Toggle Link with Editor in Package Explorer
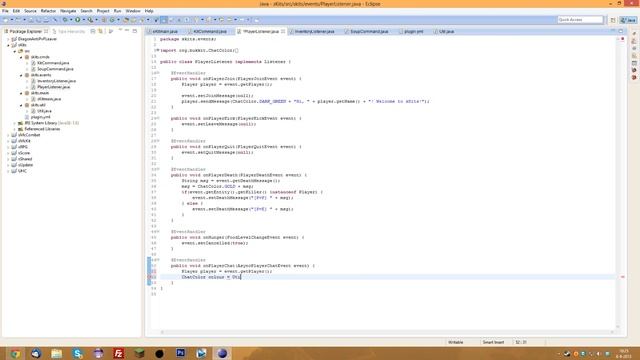 tap(100, 31)
